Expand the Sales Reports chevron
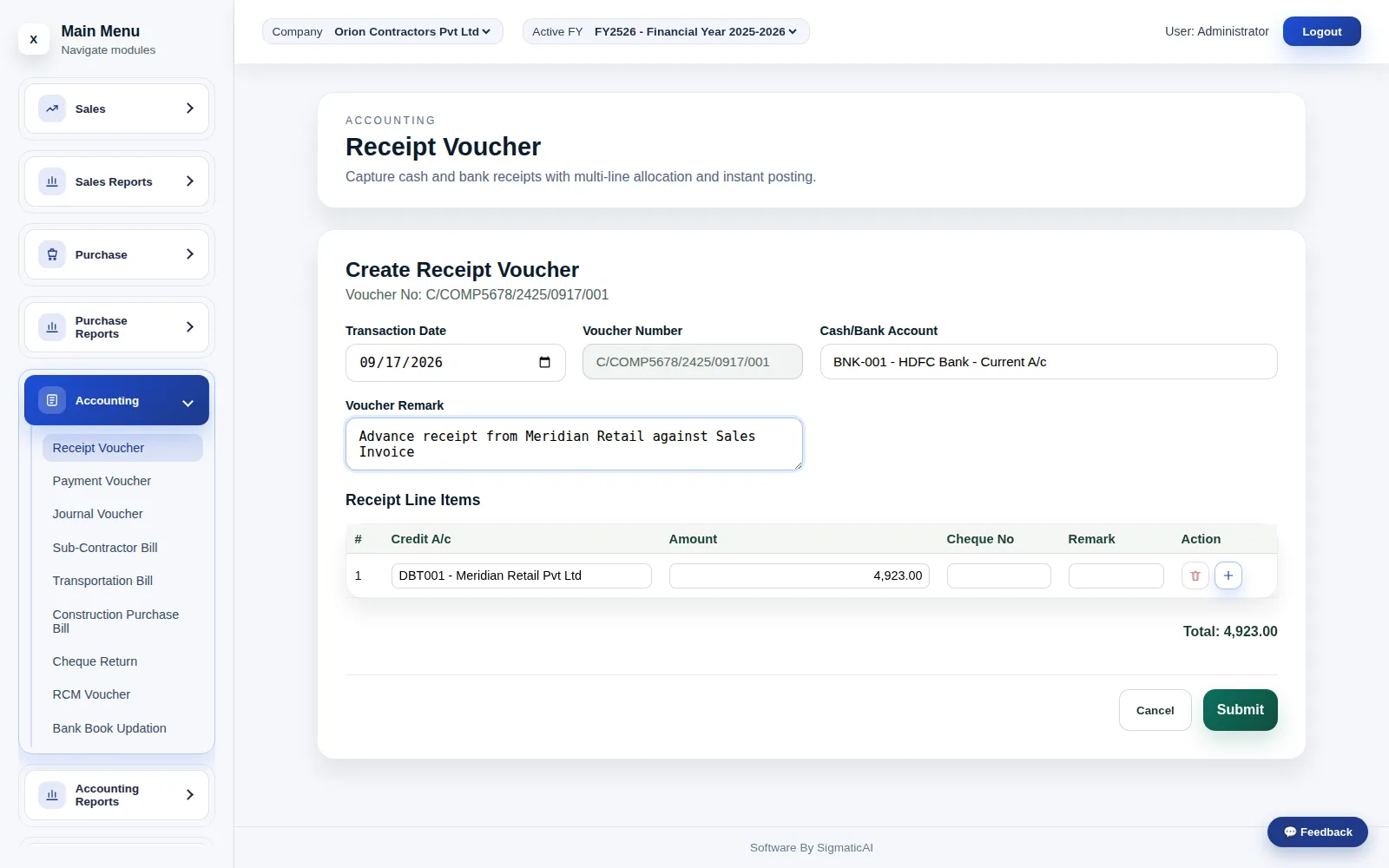Image resolution: width=1389 pixels, height=868 pixels. [x=190, y=181]
